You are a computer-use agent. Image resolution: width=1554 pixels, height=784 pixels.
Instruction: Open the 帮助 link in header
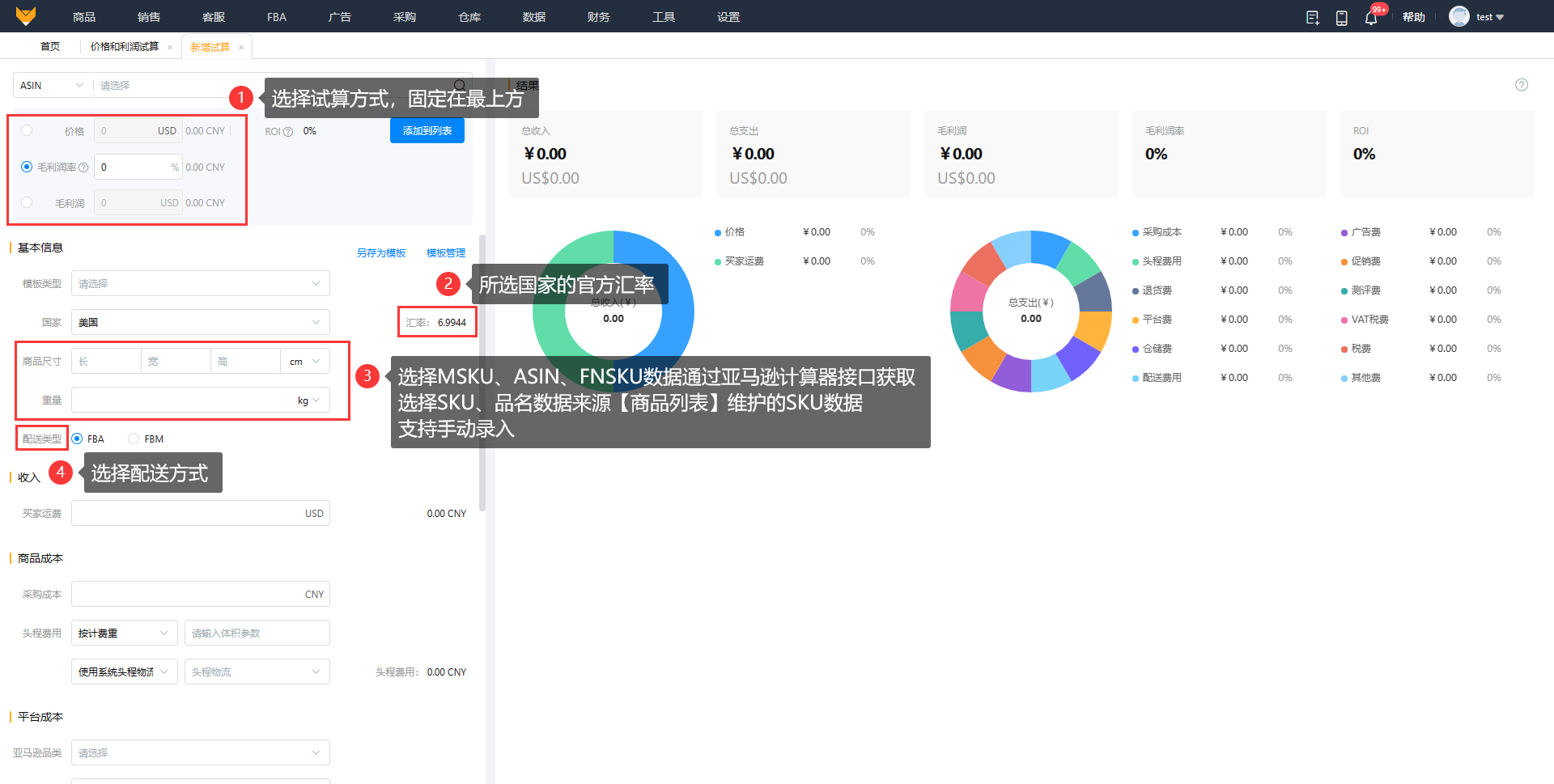1414,17
